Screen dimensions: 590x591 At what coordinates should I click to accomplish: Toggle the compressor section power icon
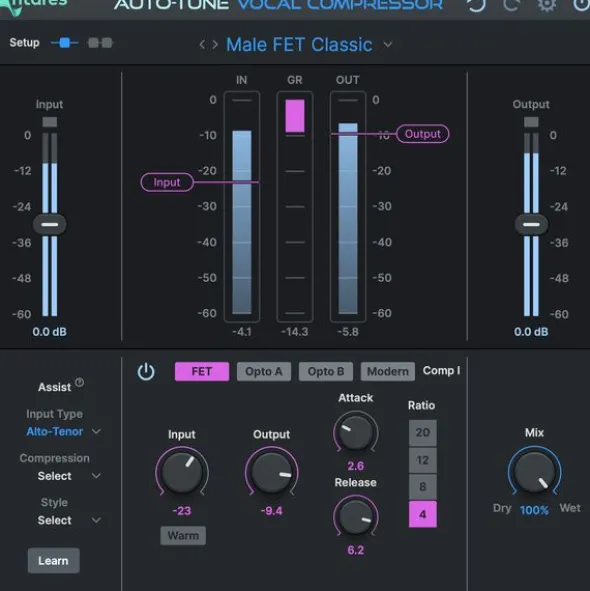146,372
